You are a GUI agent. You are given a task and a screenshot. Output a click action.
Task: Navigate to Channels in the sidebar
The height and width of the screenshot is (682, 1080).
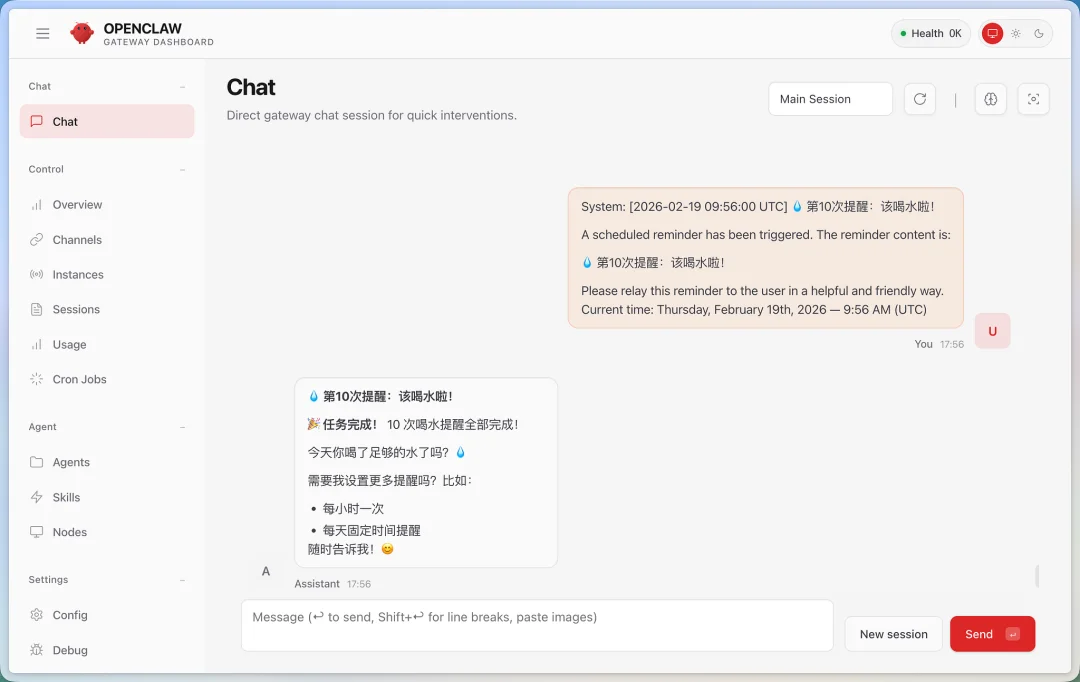(76, 239)
